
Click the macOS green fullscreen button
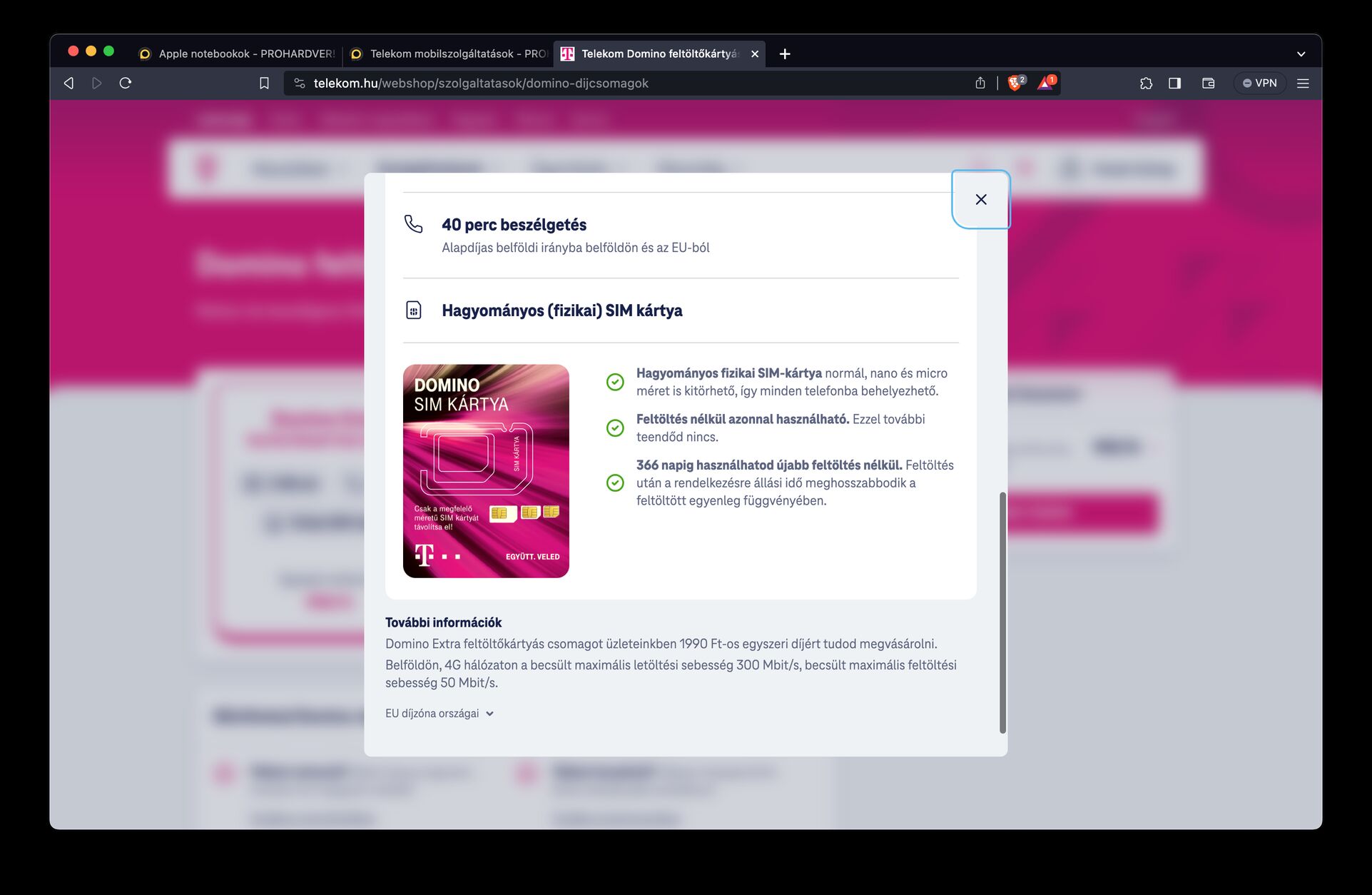(108, 51)
